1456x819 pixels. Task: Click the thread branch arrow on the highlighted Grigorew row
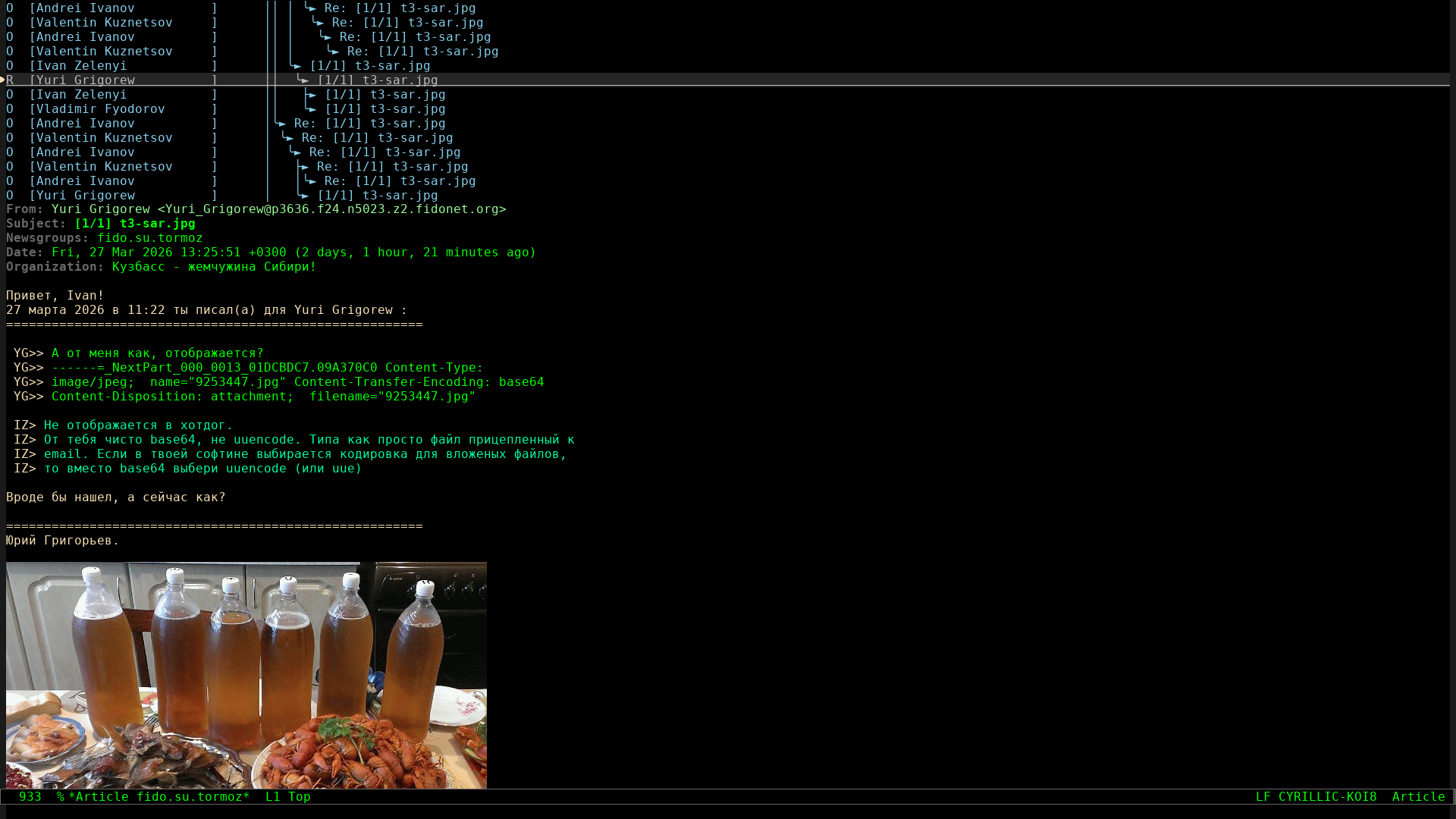click(x=303, y=80)
